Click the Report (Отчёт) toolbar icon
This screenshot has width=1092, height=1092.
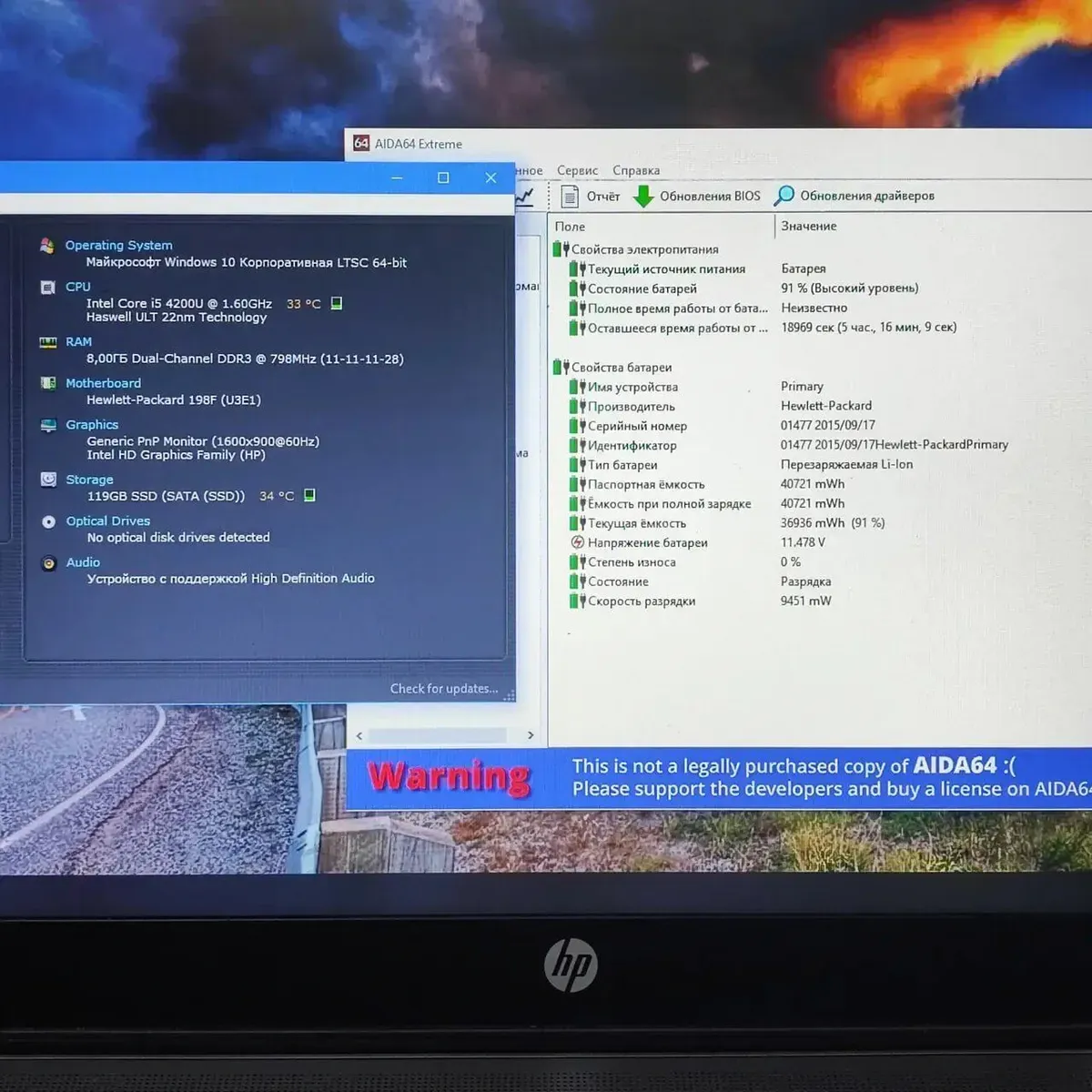coord(570,196)
